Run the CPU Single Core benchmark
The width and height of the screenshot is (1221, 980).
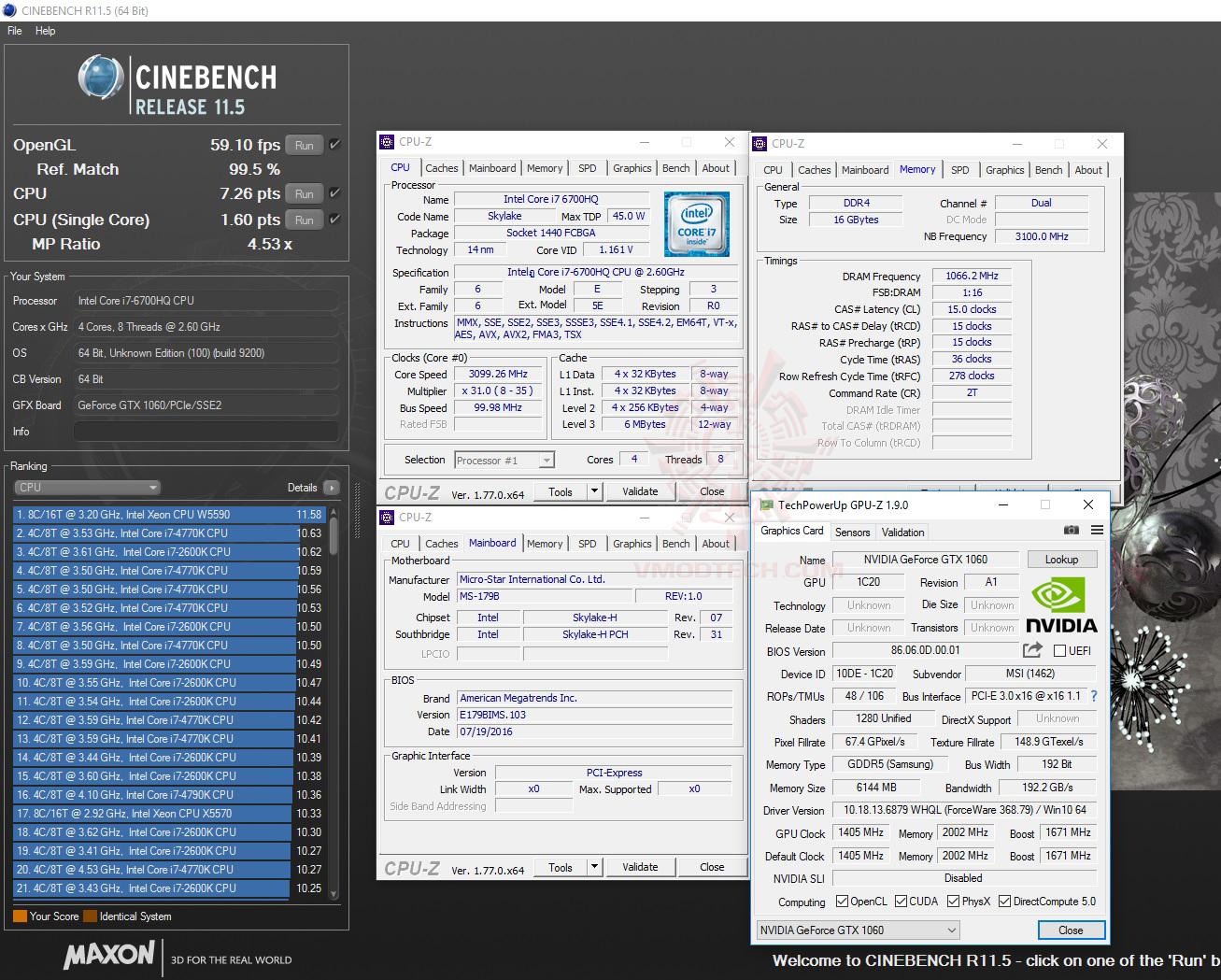tap(305, 220)
